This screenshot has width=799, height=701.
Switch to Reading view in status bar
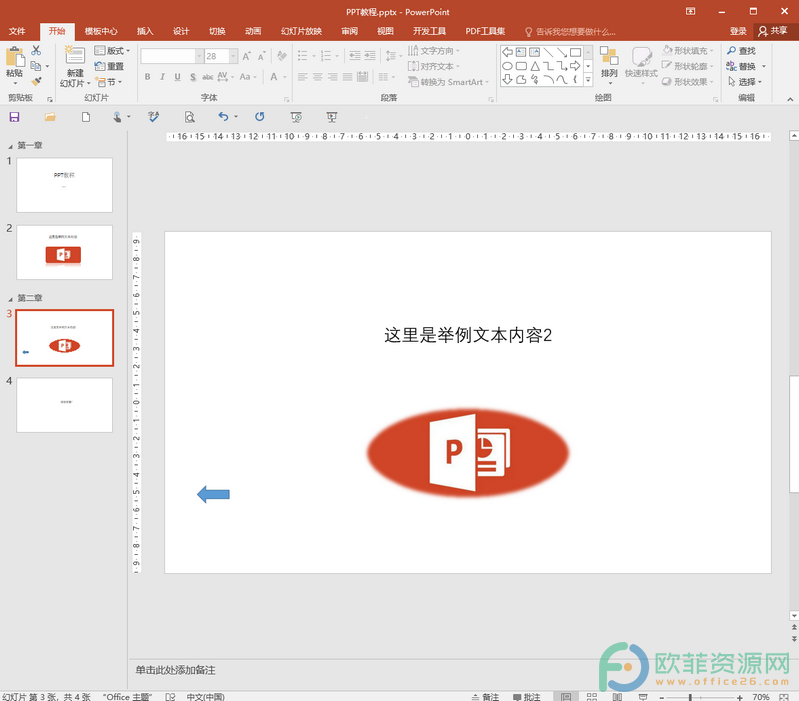pyautogui.click(x=617, y=696)
